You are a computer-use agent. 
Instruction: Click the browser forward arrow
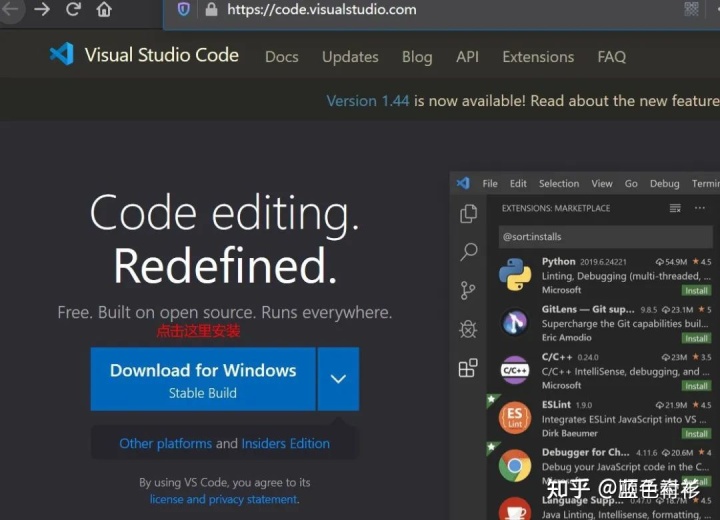[x=42, y=9]
